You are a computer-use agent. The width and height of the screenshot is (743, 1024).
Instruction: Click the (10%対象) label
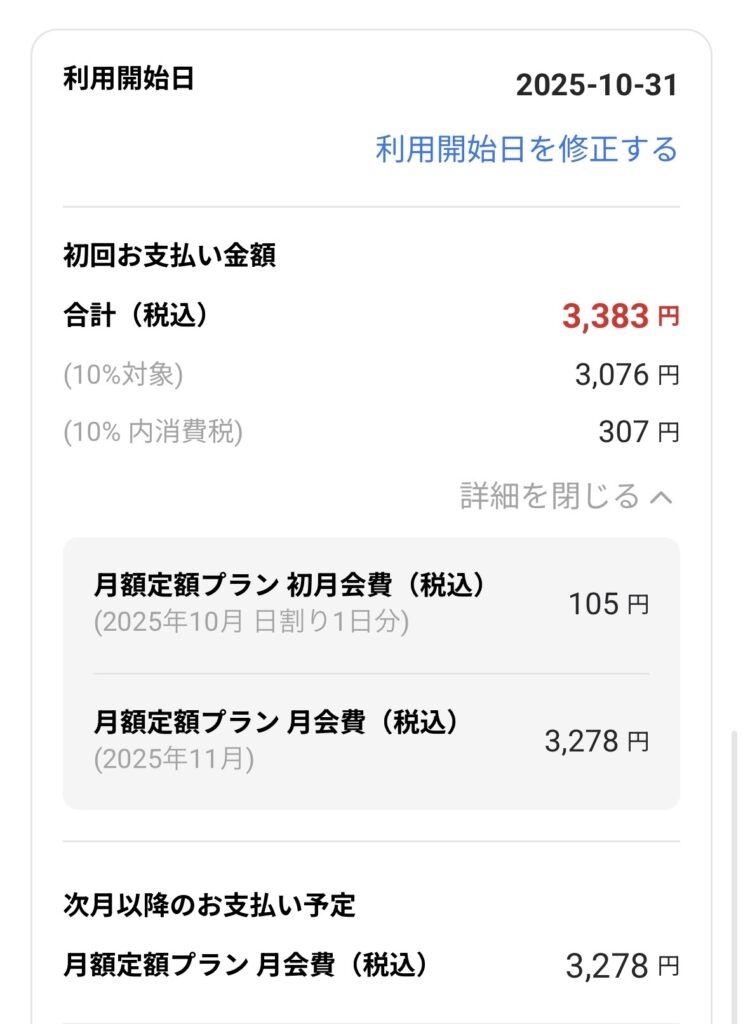pos(123,375)
